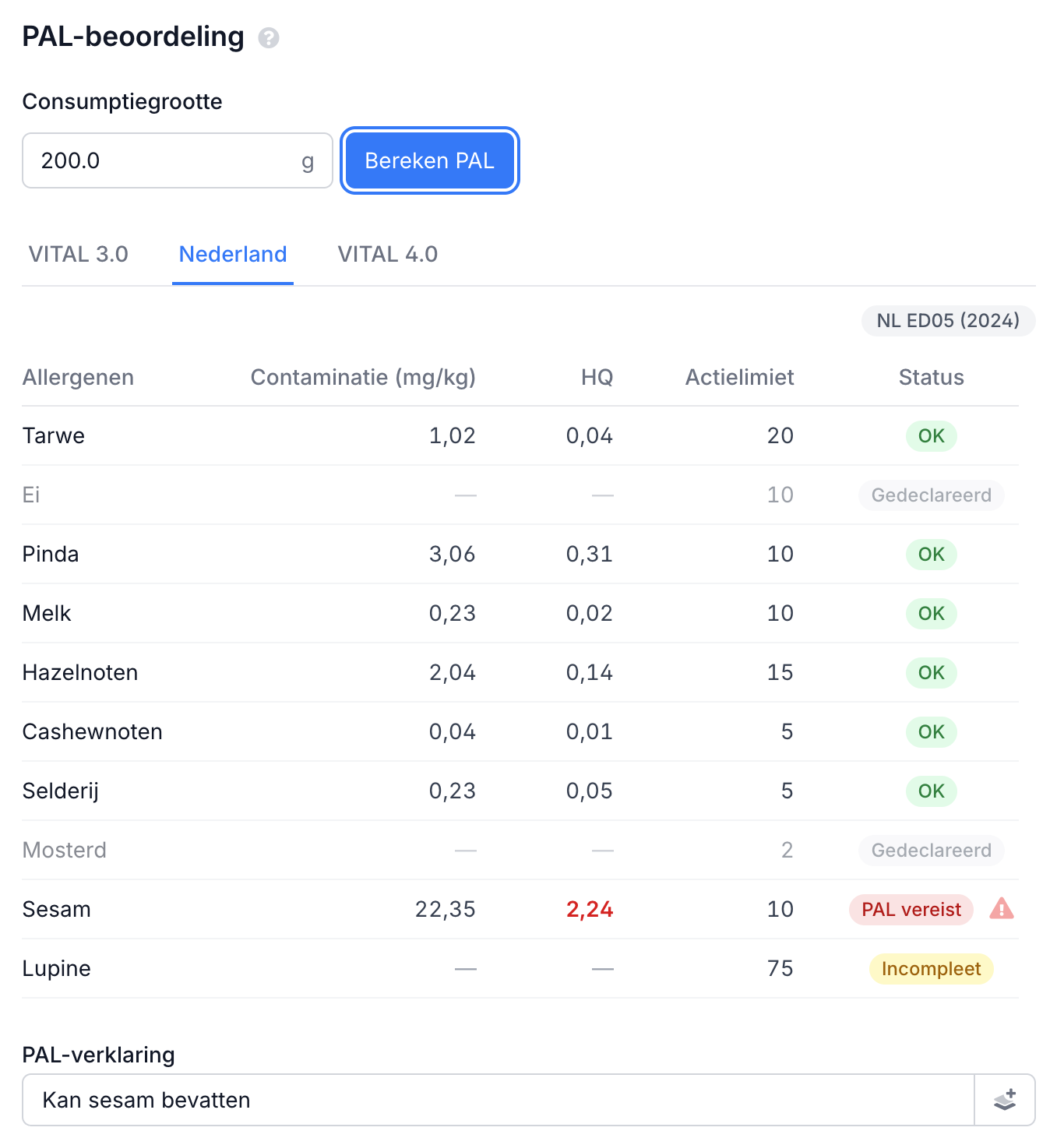Click the OK status for Tarwe
Image resolution: width=1064 pixels, height=1145 pixels.
tap(931, 436)
